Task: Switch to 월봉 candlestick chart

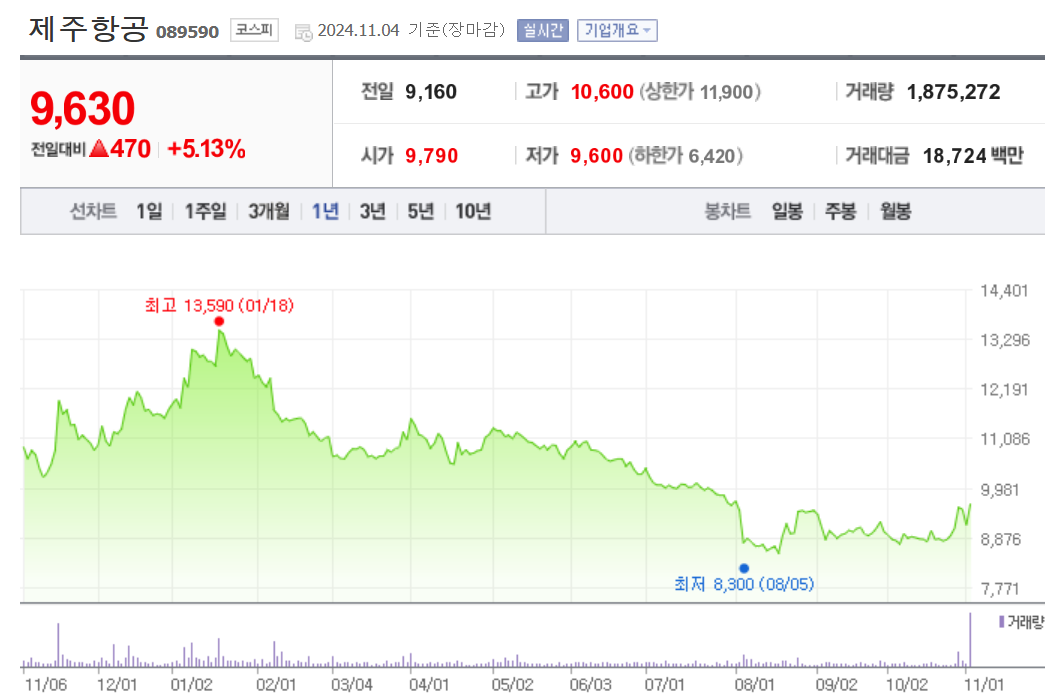Action: pyautogui.click(x=895, y=211)
